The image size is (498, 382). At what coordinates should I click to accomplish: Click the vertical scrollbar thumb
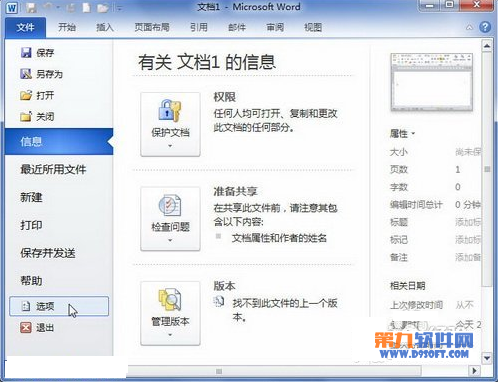[487, 169]
